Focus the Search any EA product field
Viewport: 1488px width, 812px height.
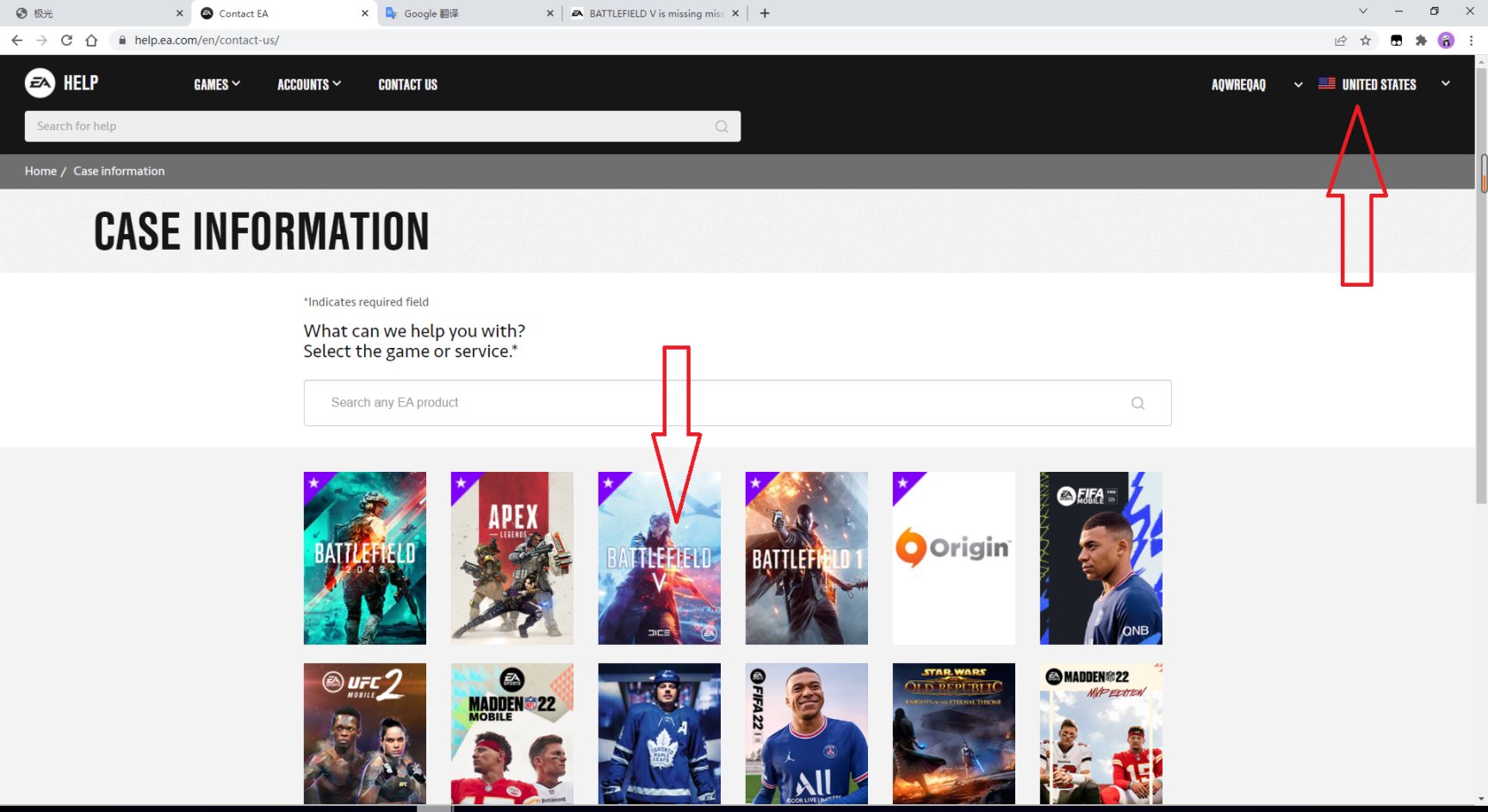(737, 403)
